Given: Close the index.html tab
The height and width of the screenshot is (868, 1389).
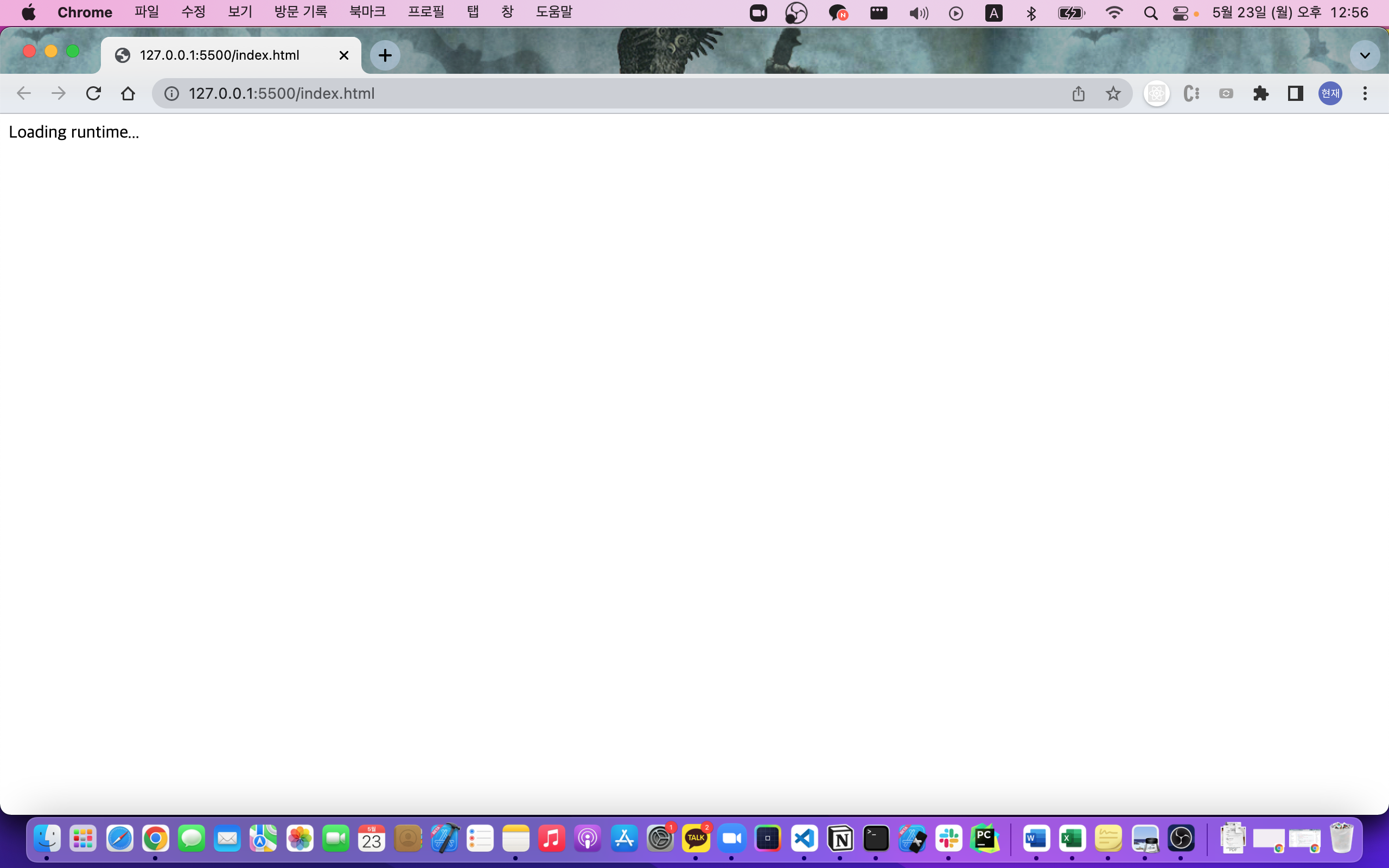Looking at the screenshot, I should (x=344, y=55).
